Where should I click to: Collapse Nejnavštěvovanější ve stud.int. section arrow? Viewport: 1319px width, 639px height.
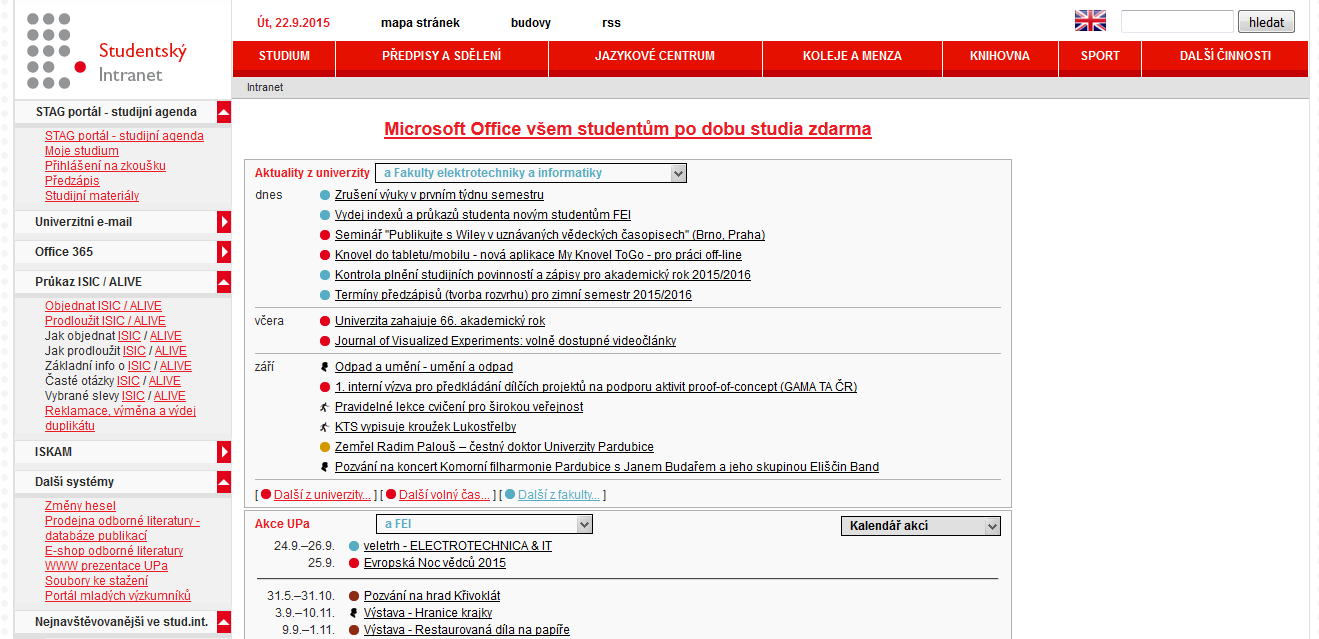224,622
